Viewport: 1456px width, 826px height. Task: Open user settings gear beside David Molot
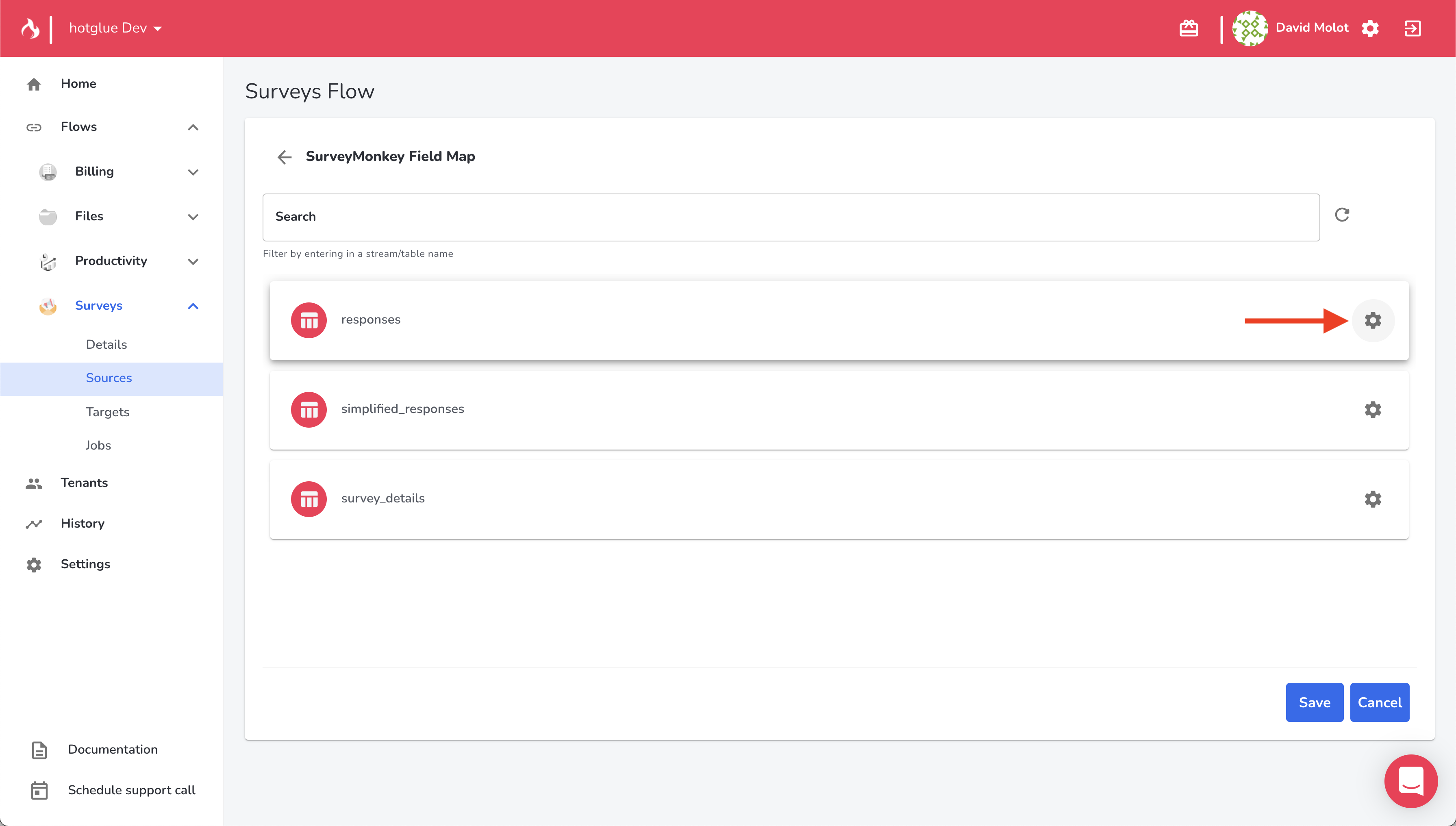coord(1370,28)
